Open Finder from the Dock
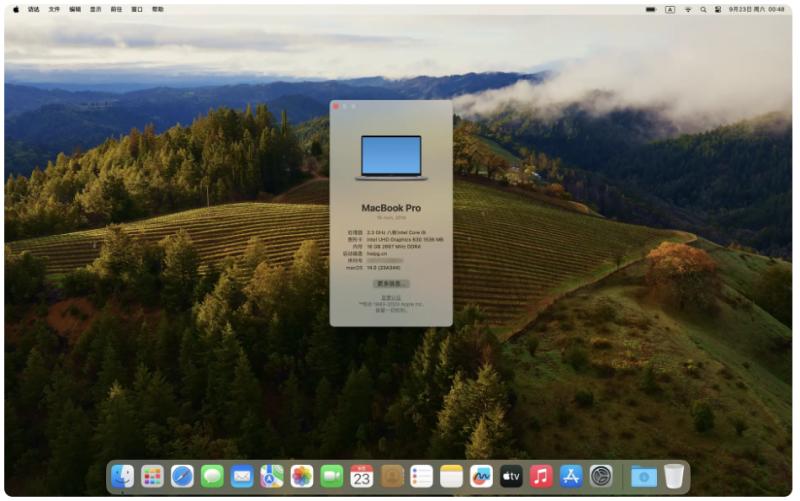Image resolution: width=800 pixels, height=501 pixels. click(x=122, y=477)
